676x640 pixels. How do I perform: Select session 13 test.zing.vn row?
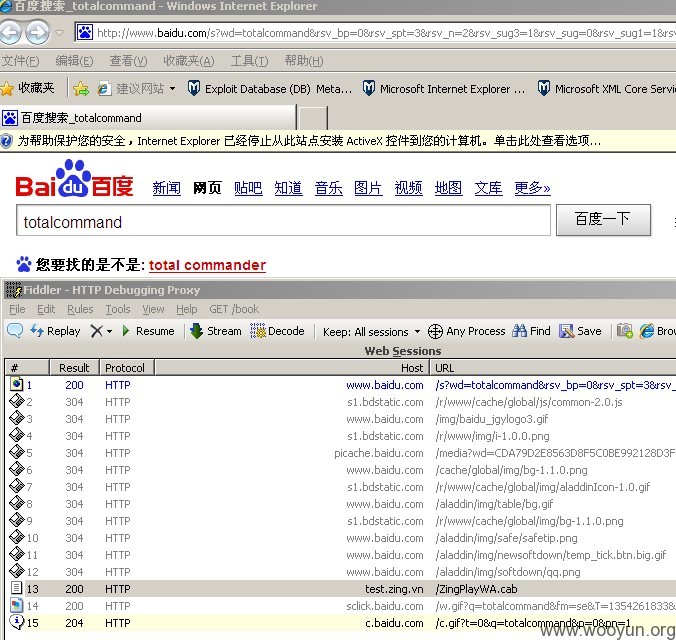[x=340, y=589]
